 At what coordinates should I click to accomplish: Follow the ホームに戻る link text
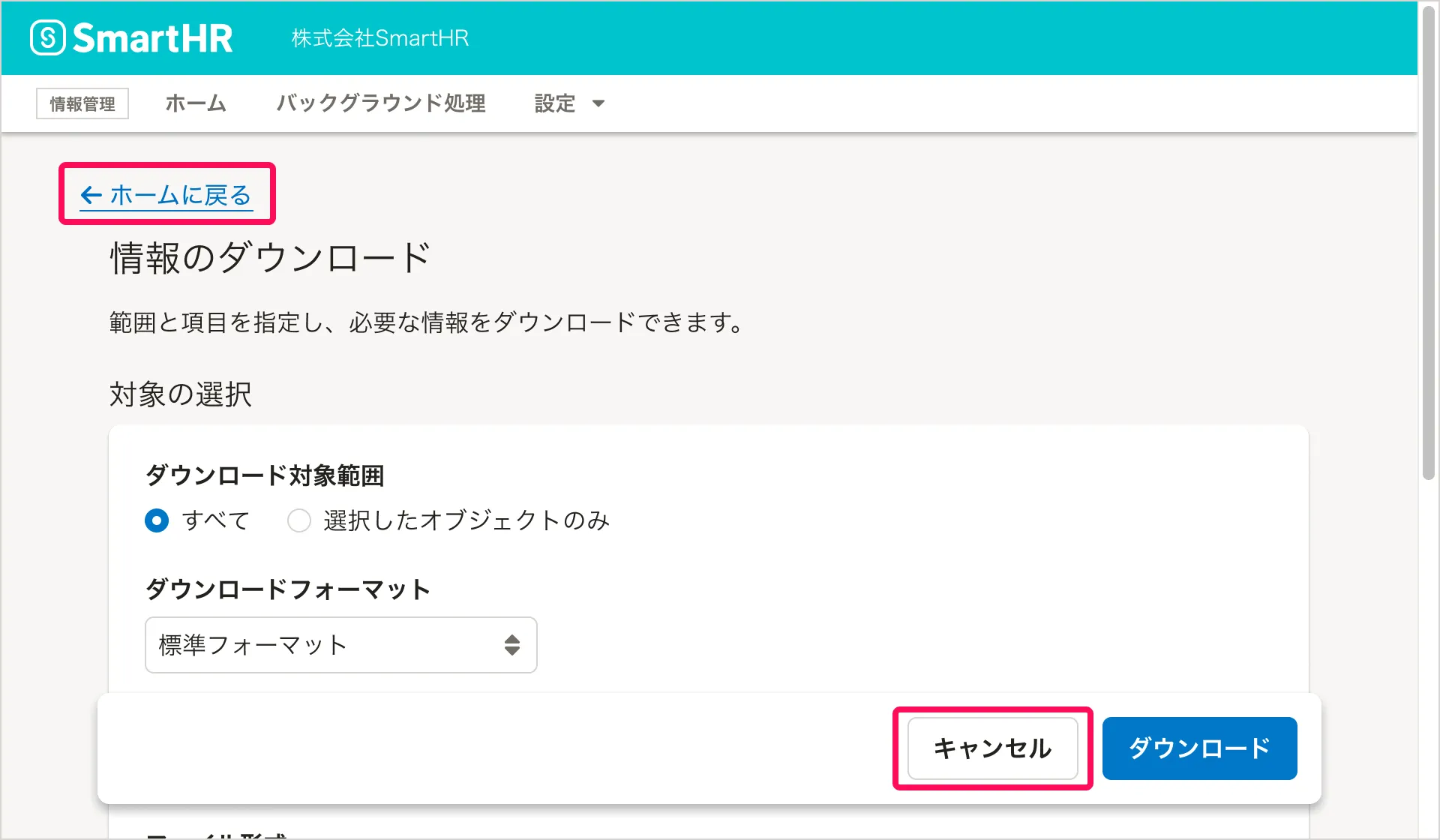(181, 196)
